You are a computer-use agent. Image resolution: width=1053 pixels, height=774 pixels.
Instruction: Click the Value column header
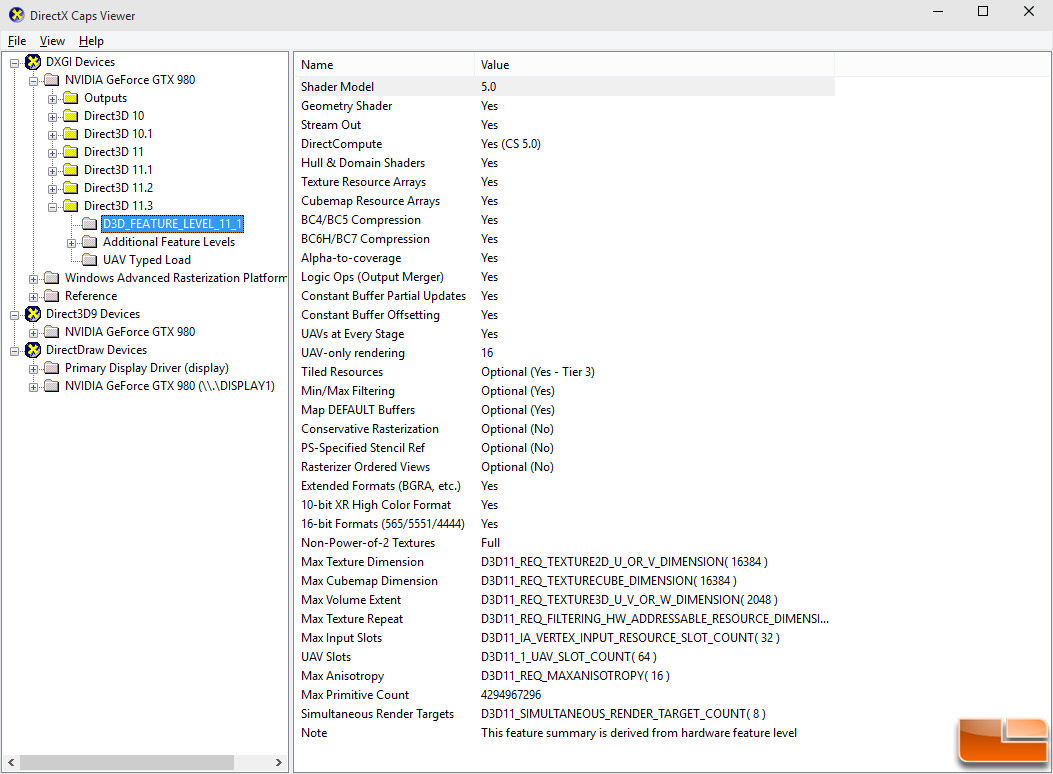coord(654,65)
